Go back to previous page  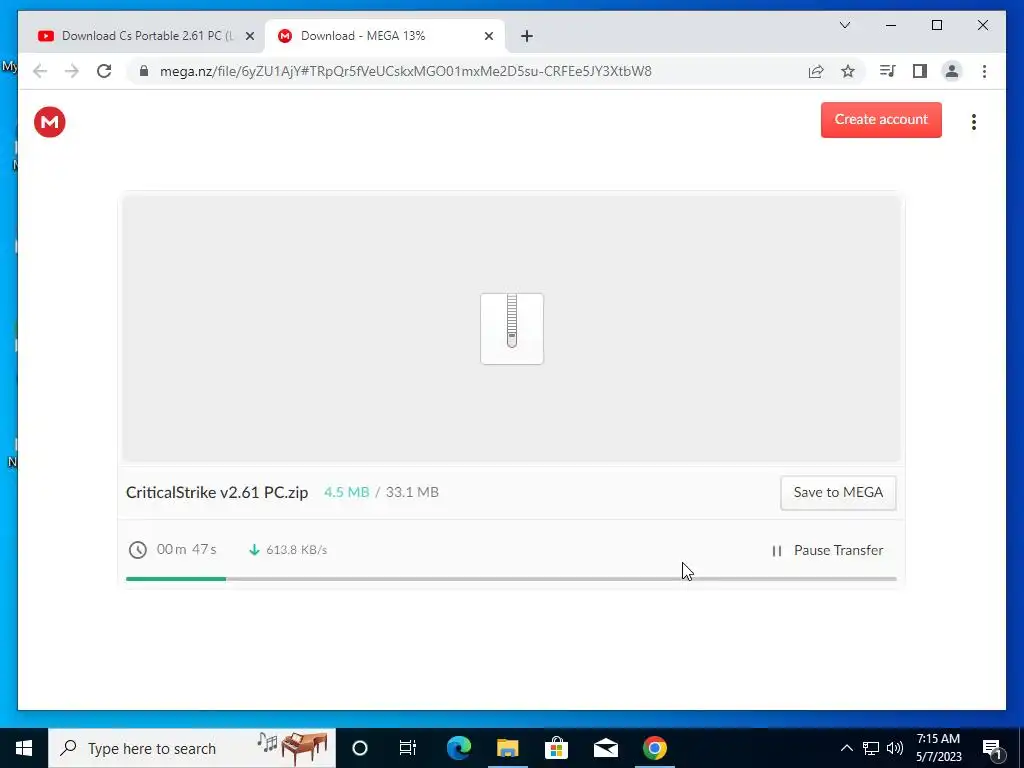point(40,71)
